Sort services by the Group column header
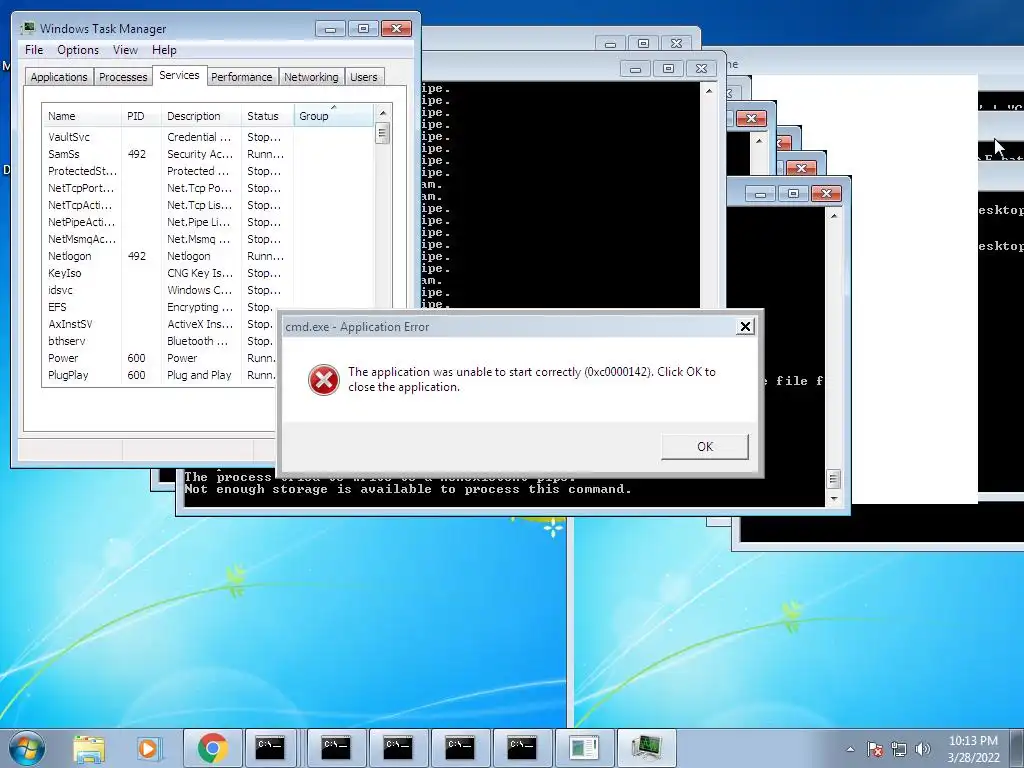The image size is (1024, 768). click(x=334, y=116)
